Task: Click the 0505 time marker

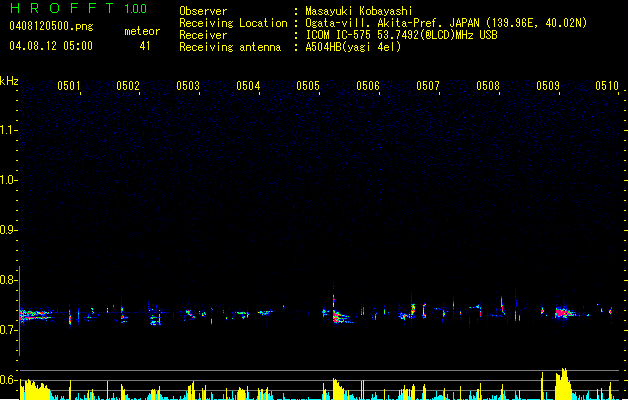Action: pos(308,86)
